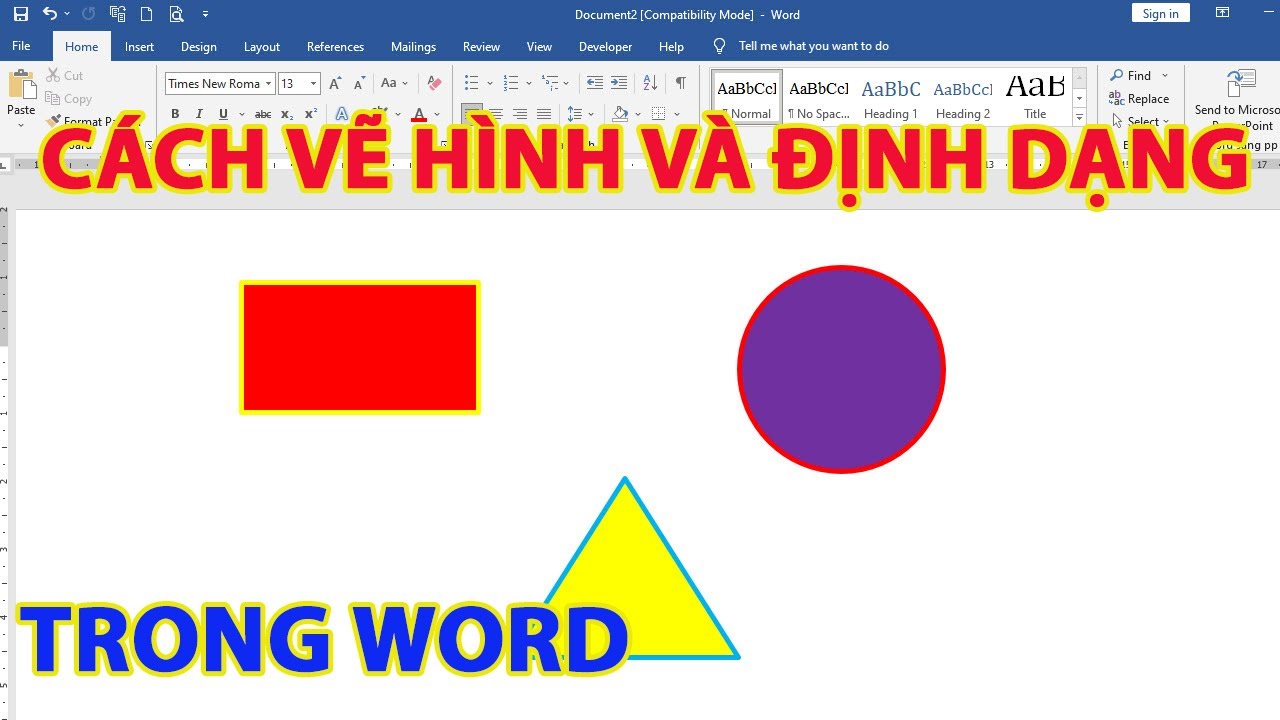
Task: Open Text Effects and Typography icon
Action: (x=342, y=113)
